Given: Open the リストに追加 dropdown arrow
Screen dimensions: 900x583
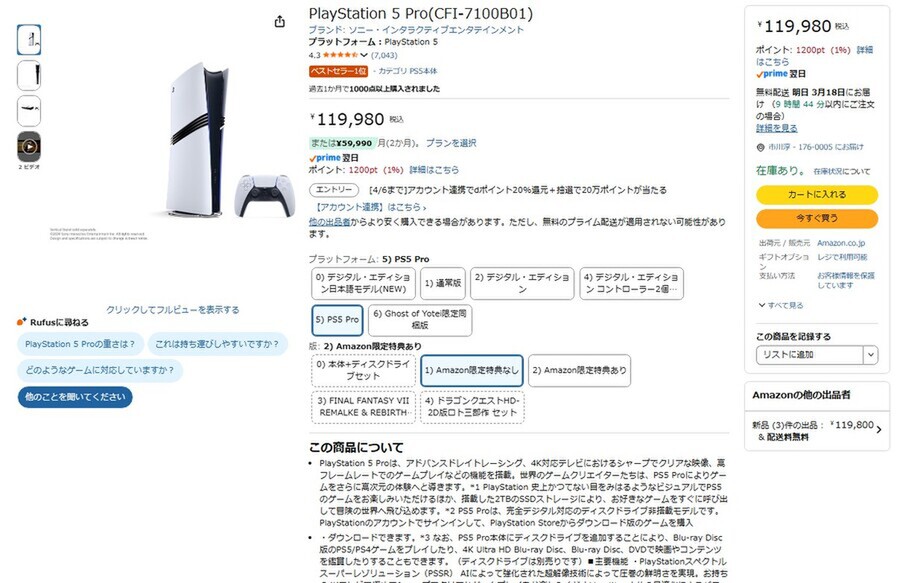Looking at the screenshot, I should click(x=871, y=355).
